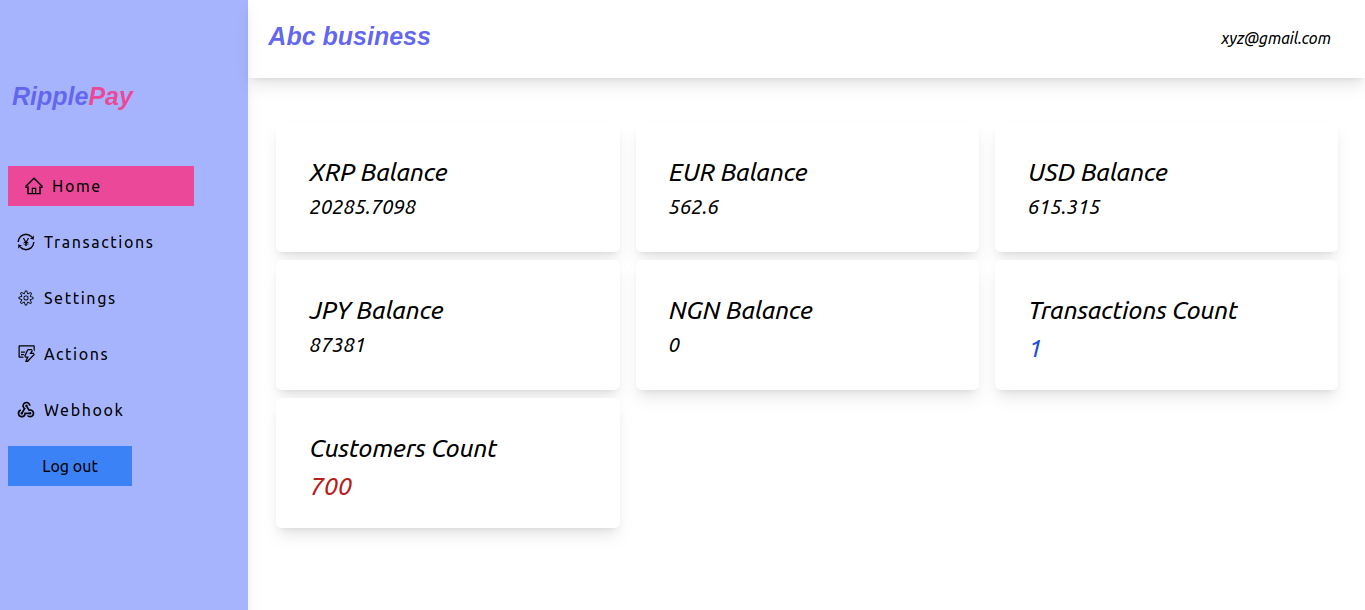
Task: Click the RipplePay logo
Action: point(72,97)
